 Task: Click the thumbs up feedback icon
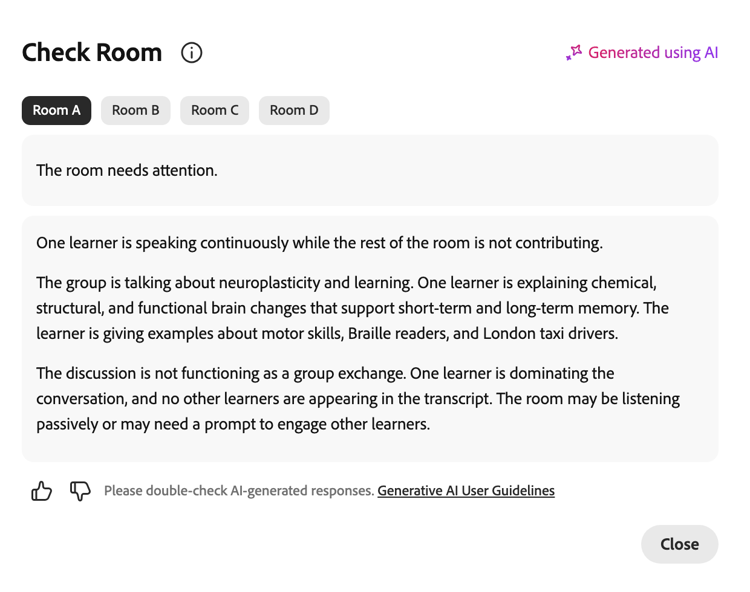point(42,491)
